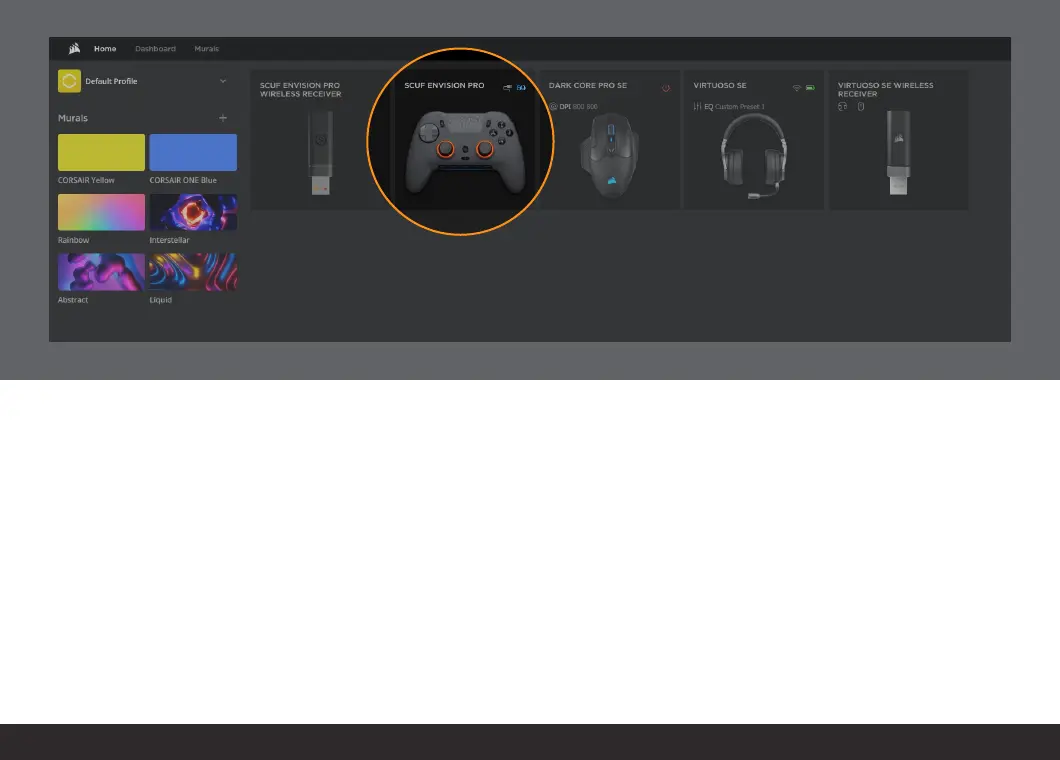Image resolution: width=1060 pixels, height=760 pixels.
Task: Click the SCUF ENVISION PRO title text
Action: [x=444, y=85]
